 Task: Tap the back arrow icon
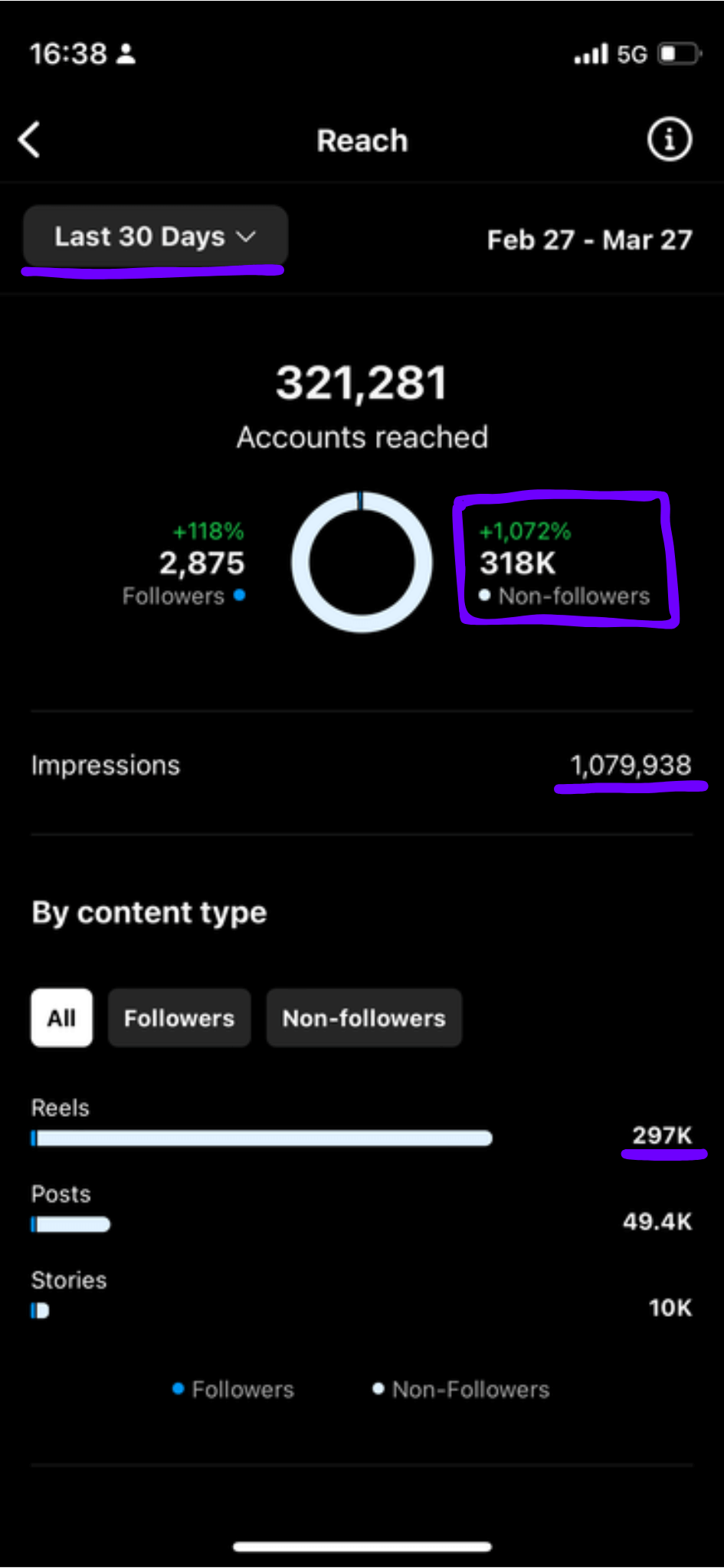click(x=29, y=139)
